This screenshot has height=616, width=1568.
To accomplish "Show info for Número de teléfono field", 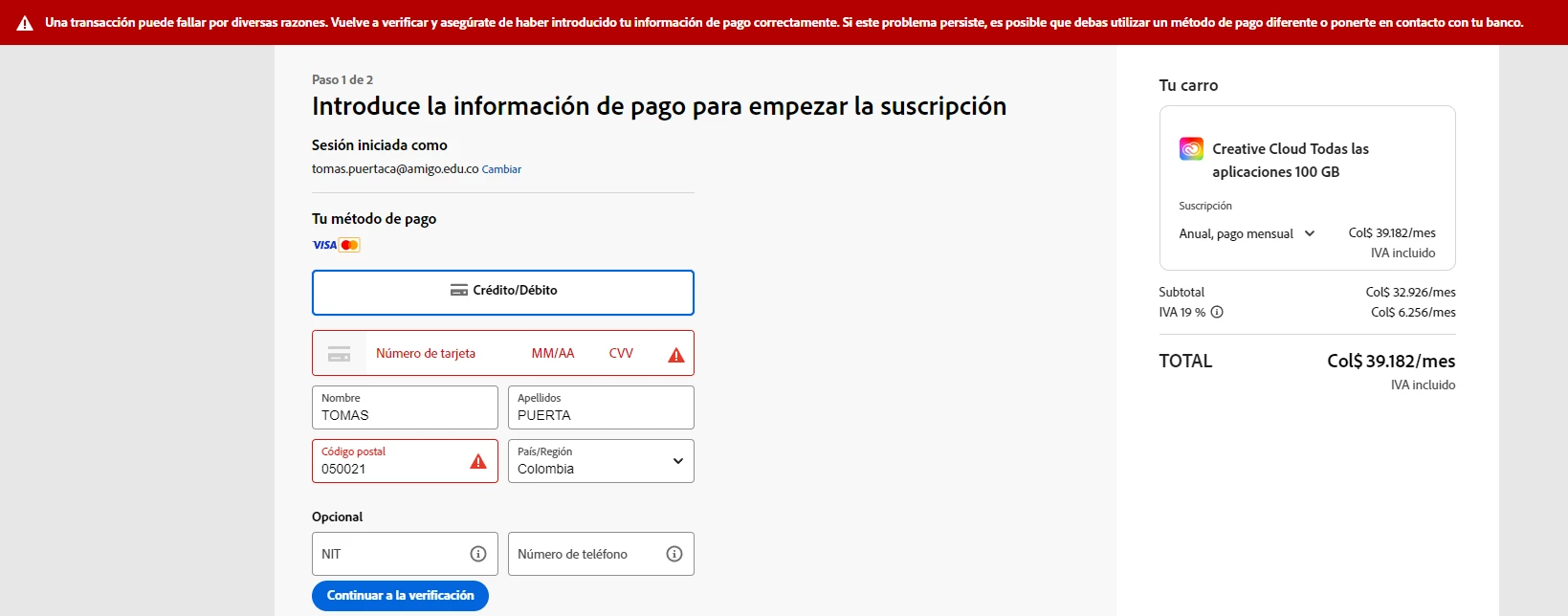I will 674,554.
